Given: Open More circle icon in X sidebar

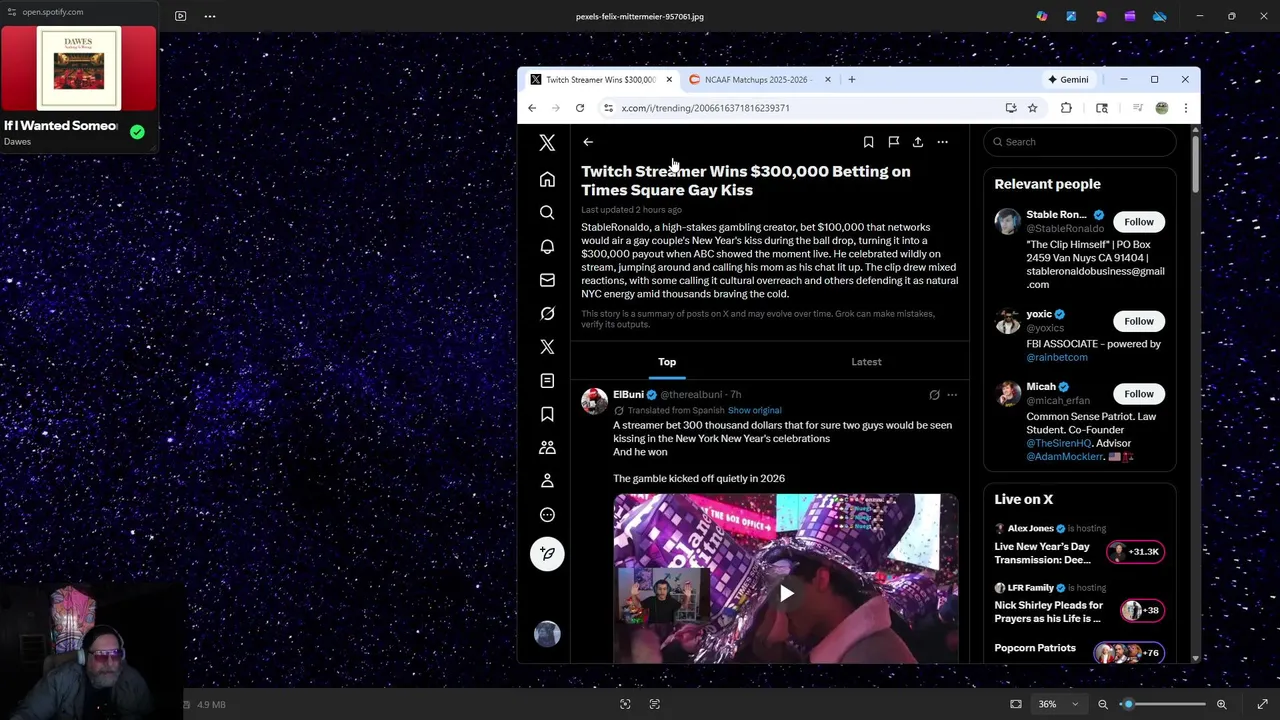Looking at the screenshot, I should (547, 515).
